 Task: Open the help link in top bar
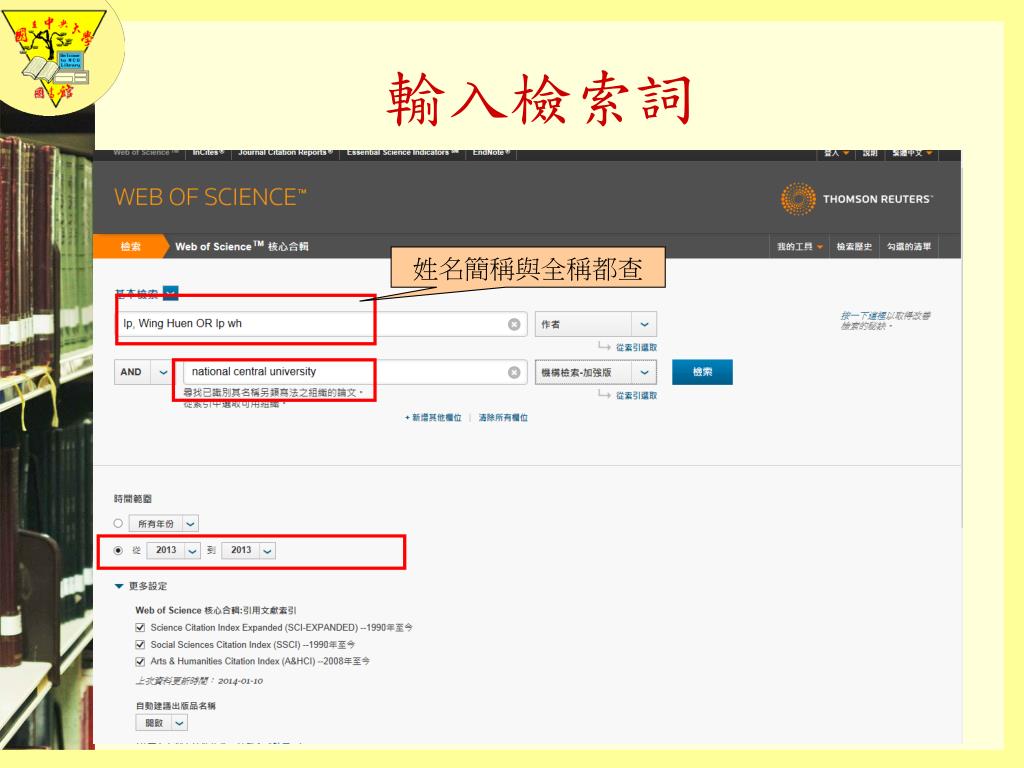[x=870, y=153]
